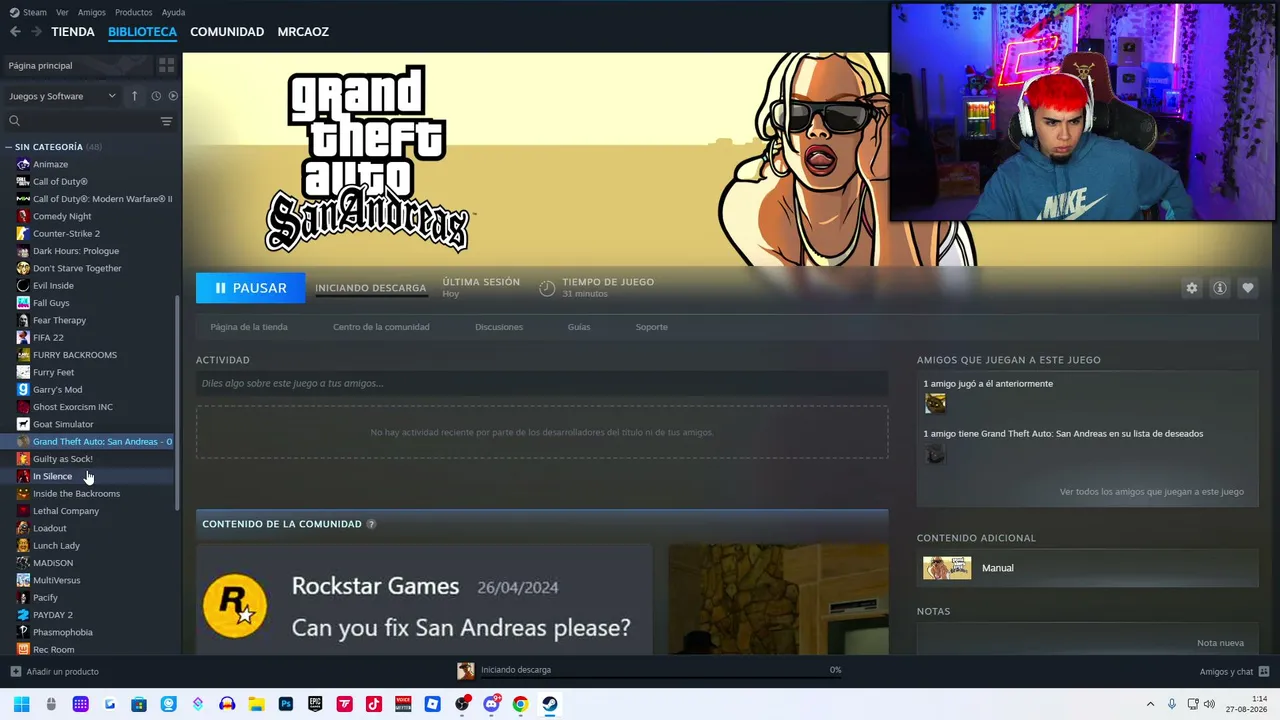1280x720 pixels.
Task: Open Centro de la comunidad link
Action: tap(381, 327)
